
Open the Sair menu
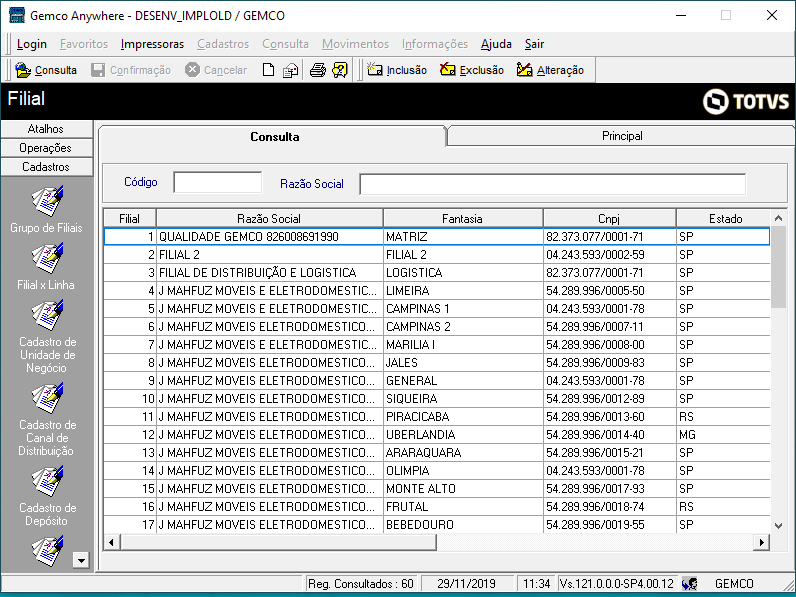coord(535,44)
